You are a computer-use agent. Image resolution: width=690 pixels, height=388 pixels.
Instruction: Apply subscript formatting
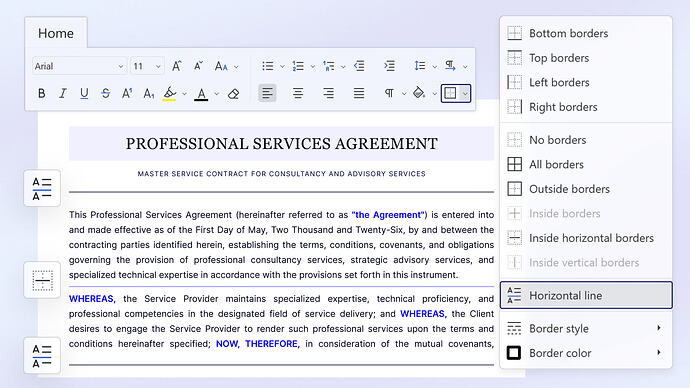click(x=149, y=93)
